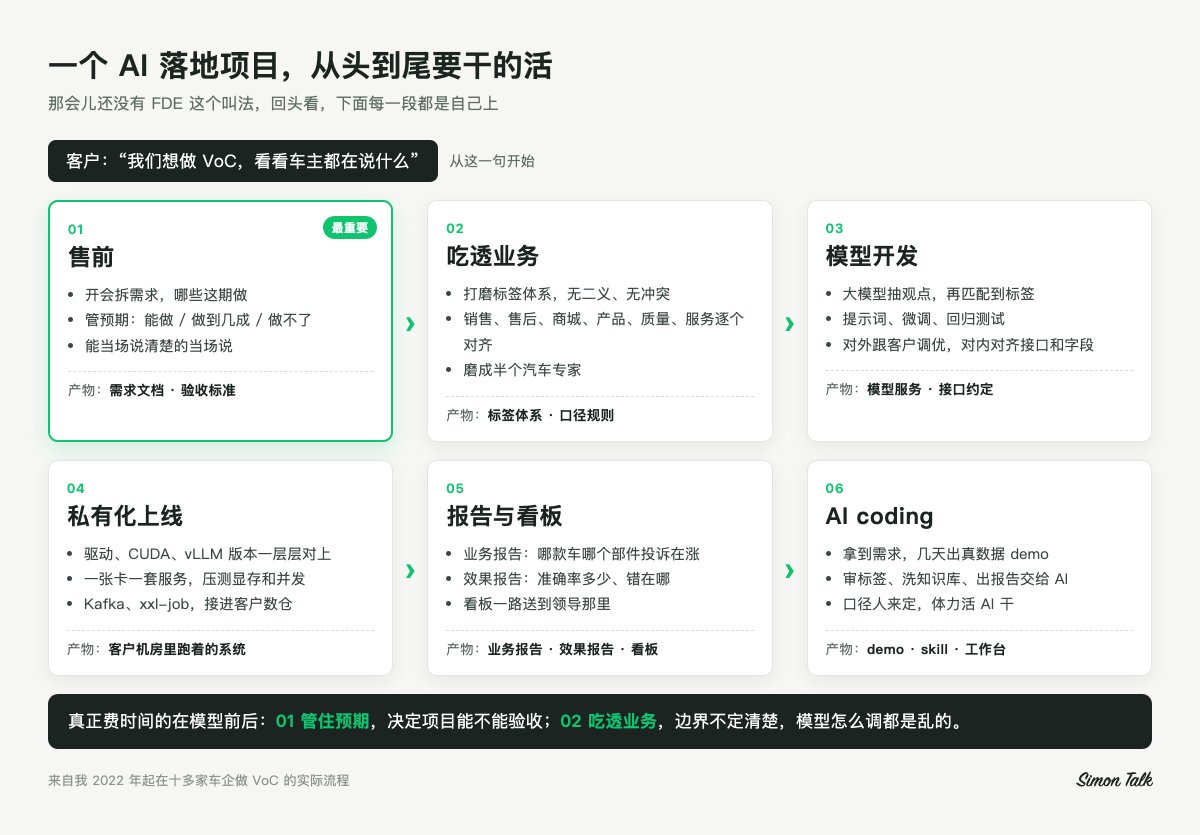Select the 吃透业务 card heading

493,257
